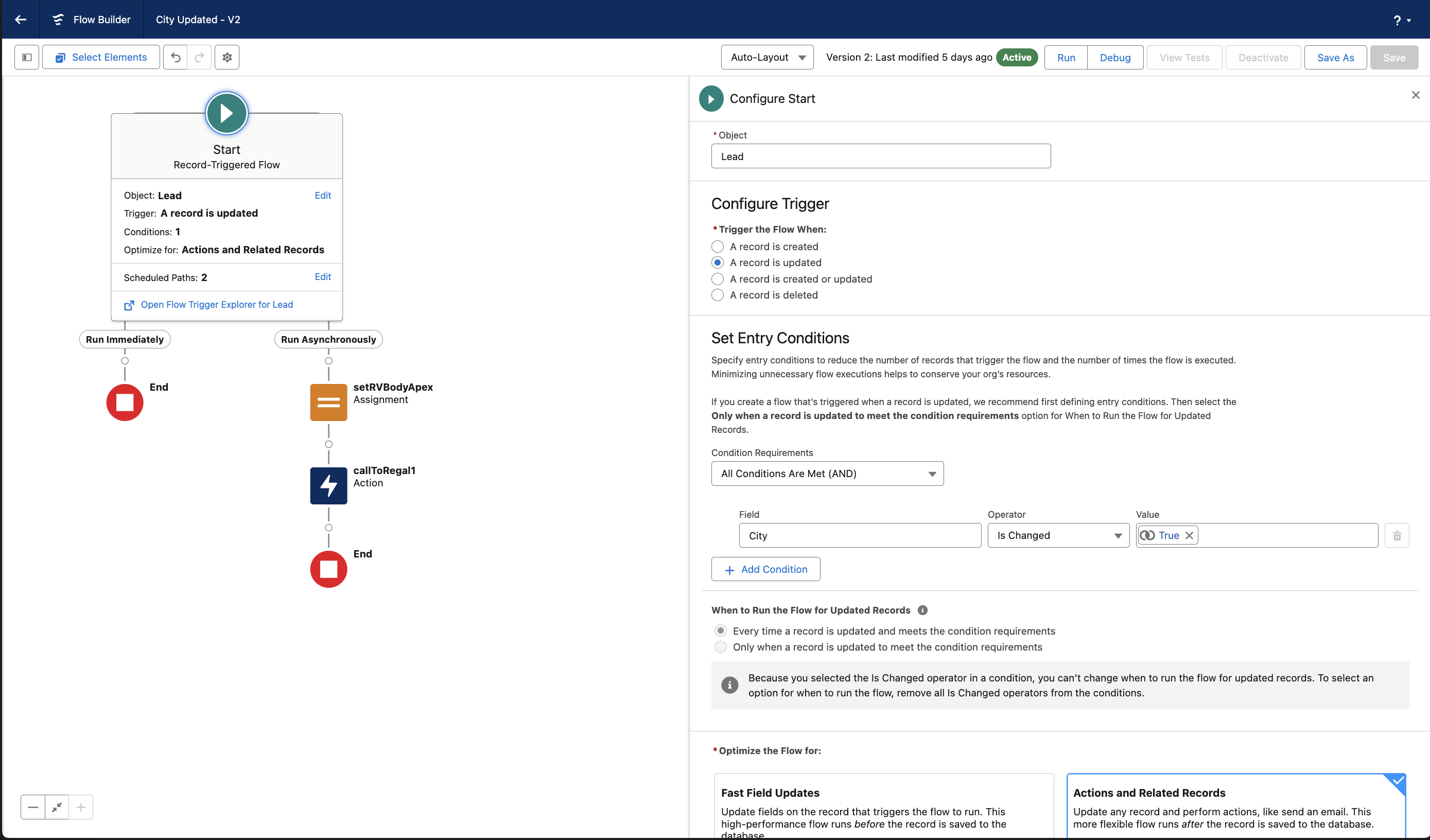Screen dimensions: 1430x840
Task: Click Select Elements button
Action: 101,57
